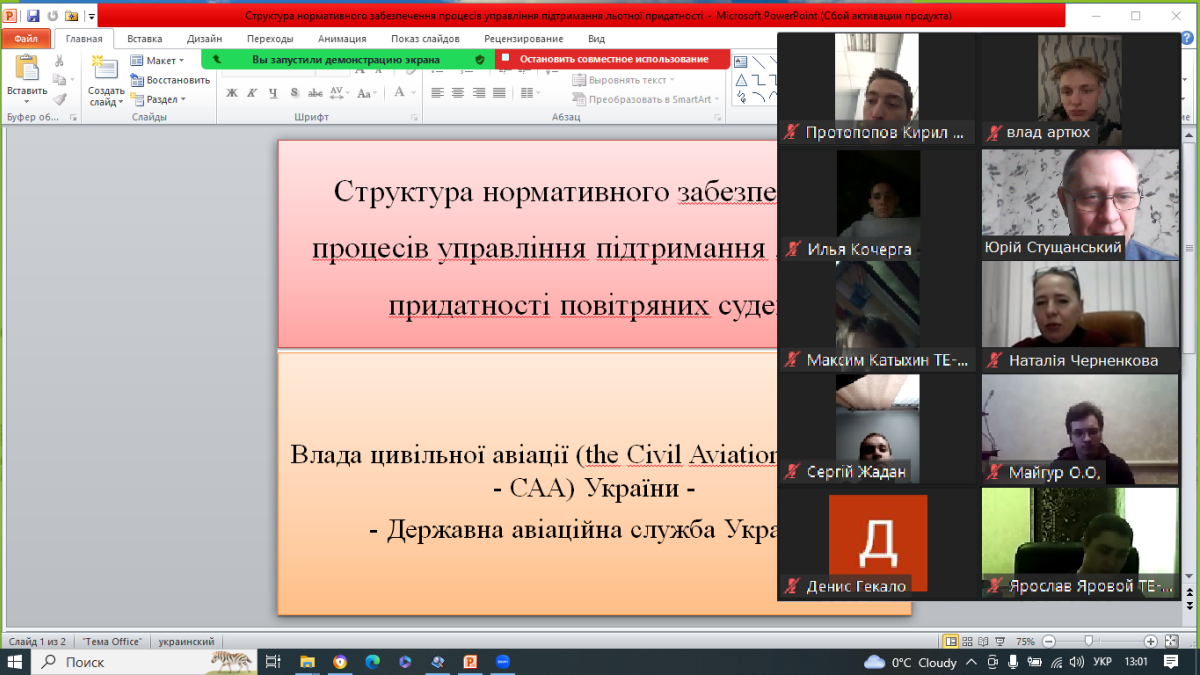Click the Format Painter brush icon
Viewport: 1200px width, 675px height.
click(x=59, y=99)
